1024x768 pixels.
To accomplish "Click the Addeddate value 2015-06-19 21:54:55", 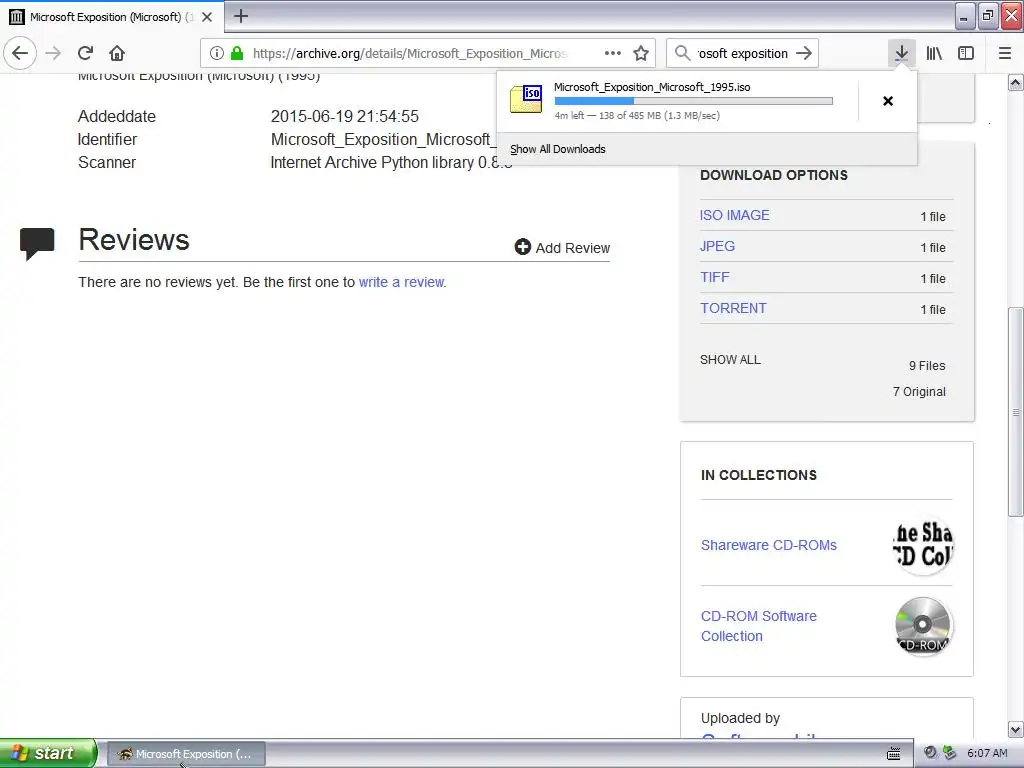I will 345,116.
